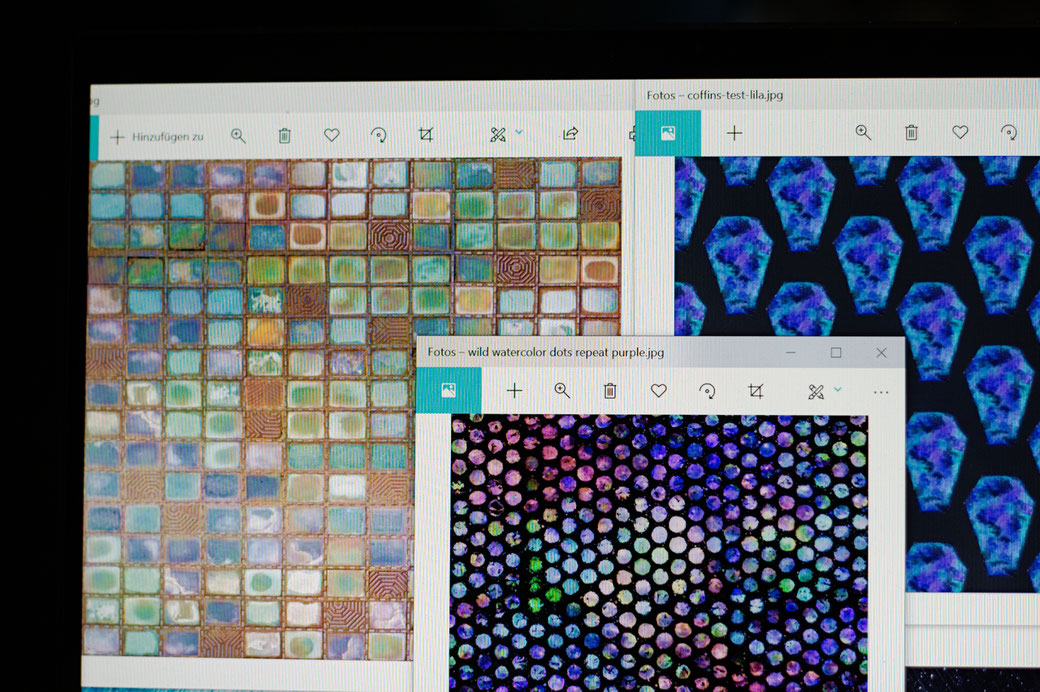Image resolution: width=1040 pixels, height=692 pixels.
Task: Zoom the tile pattern image in the left window
Action: [x=238, y=136]
